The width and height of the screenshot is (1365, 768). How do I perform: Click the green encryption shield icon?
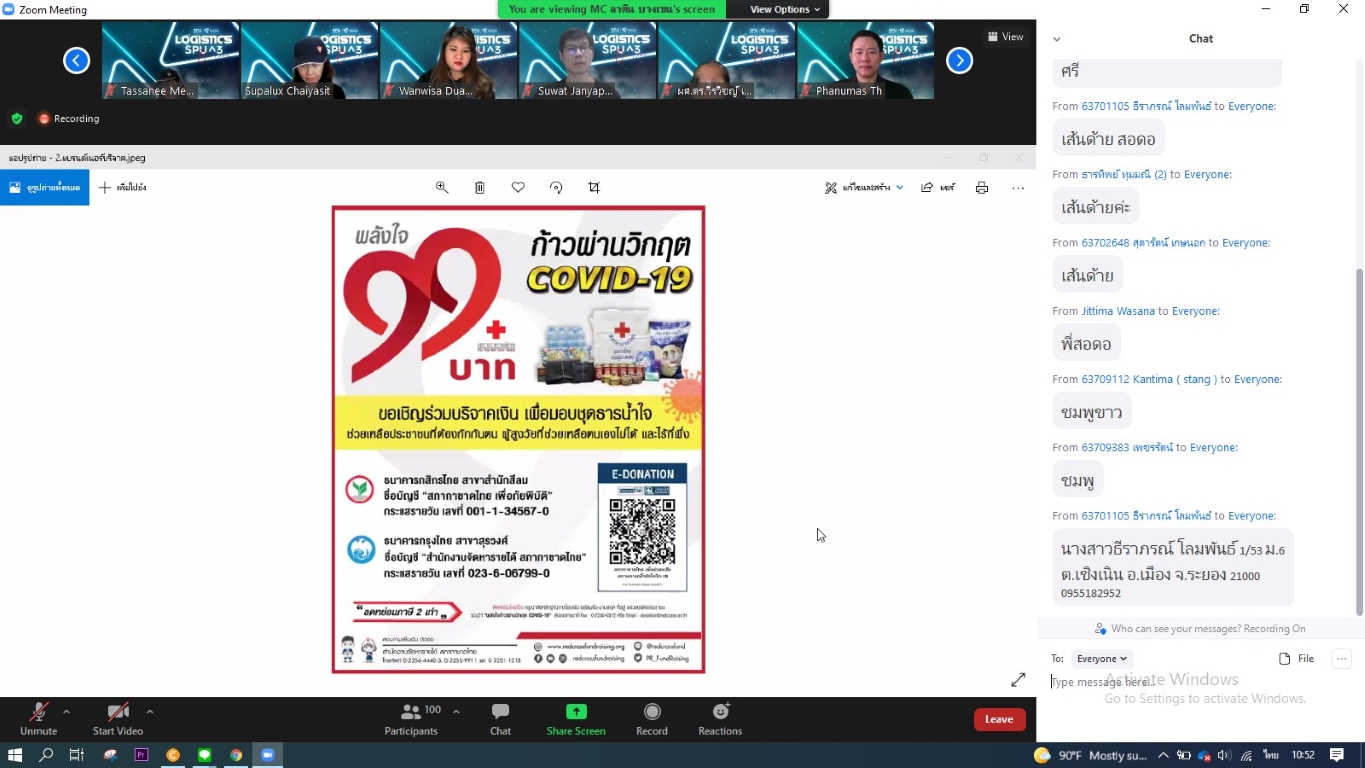point(17,118)
